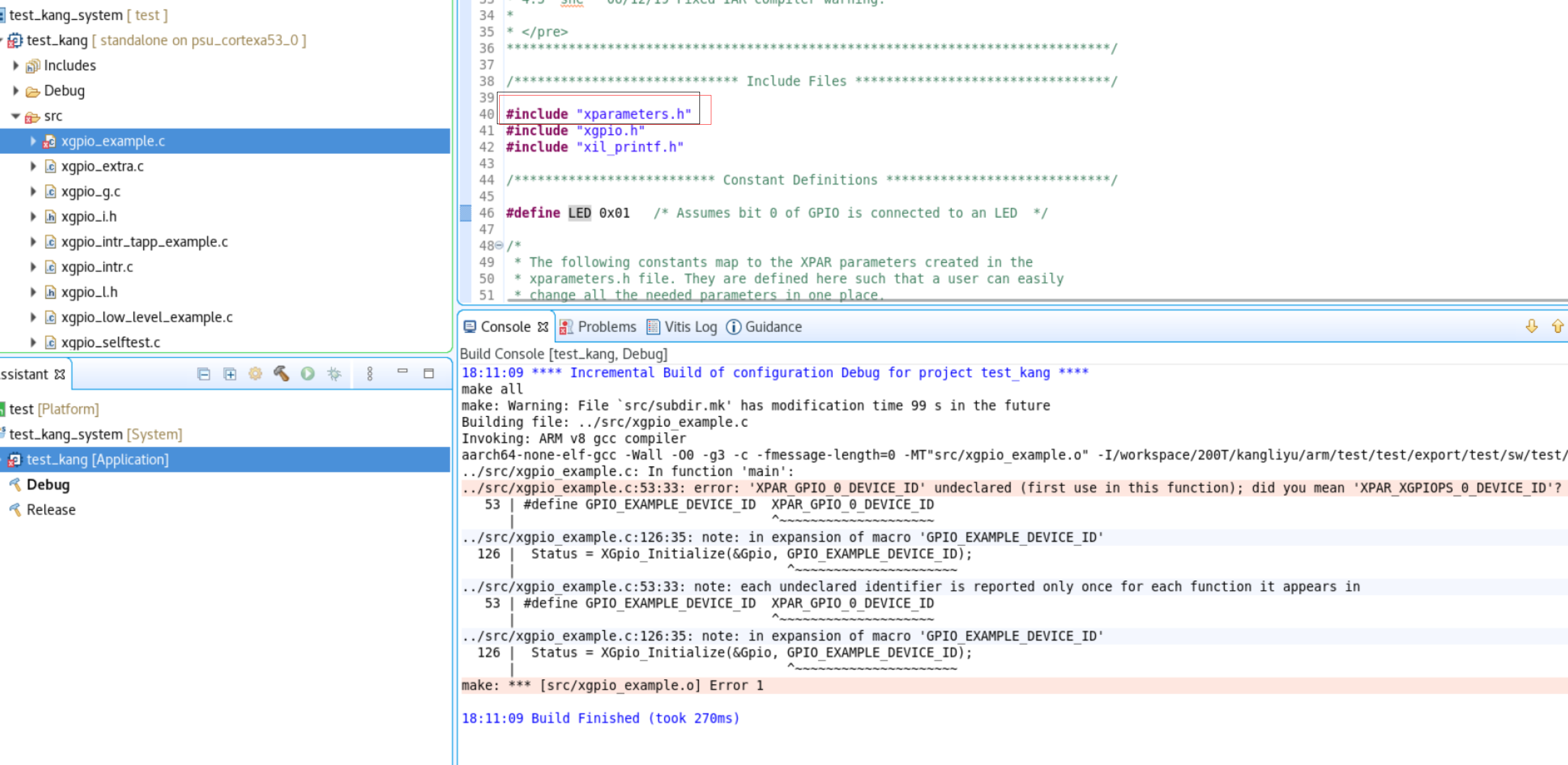Select Release build configuration
Image resolution: width=1568 pixels, height=765 pixels.
[51, 510]
